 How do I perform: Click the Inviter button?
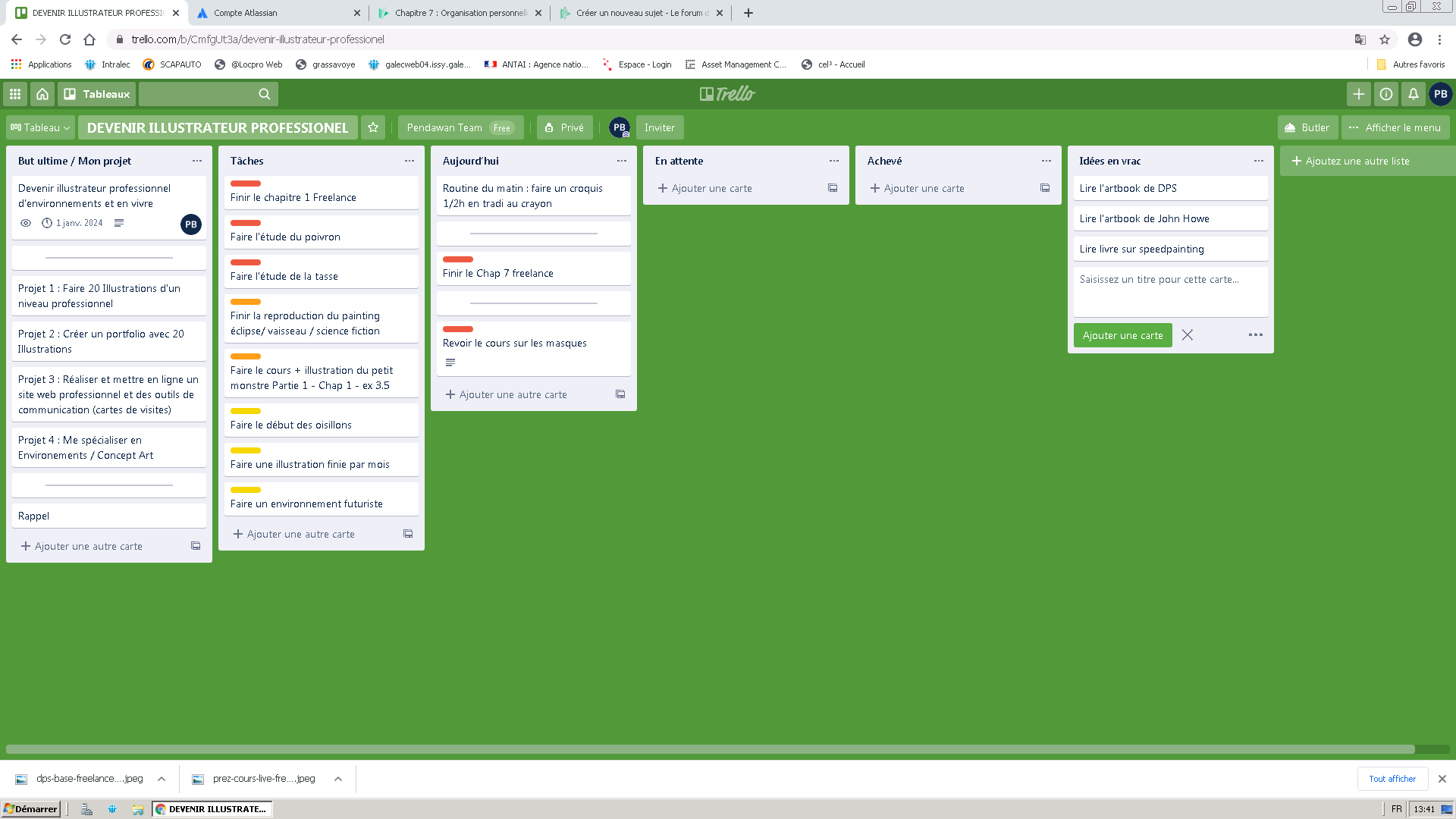coord(659,127)
